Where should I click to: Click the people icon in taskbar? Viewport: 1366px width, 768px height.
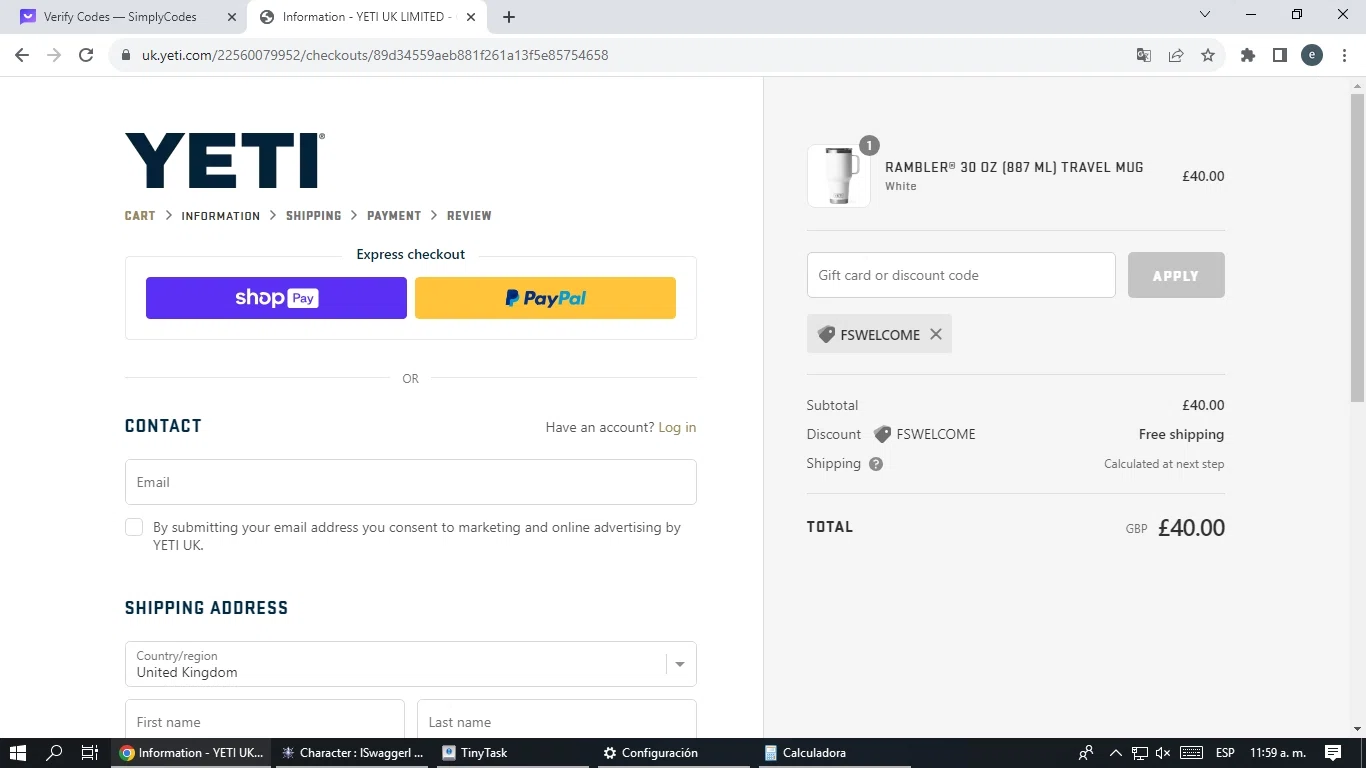pos(1086,753)
